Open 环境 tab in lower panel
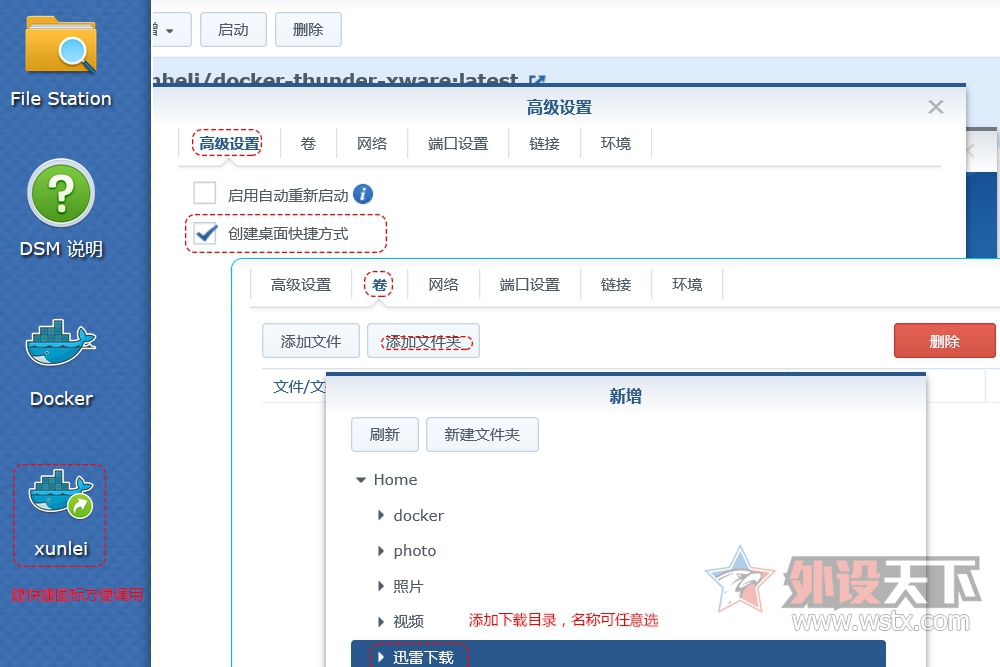Viewport: 1000px width, 667px height. coord(687,284)
